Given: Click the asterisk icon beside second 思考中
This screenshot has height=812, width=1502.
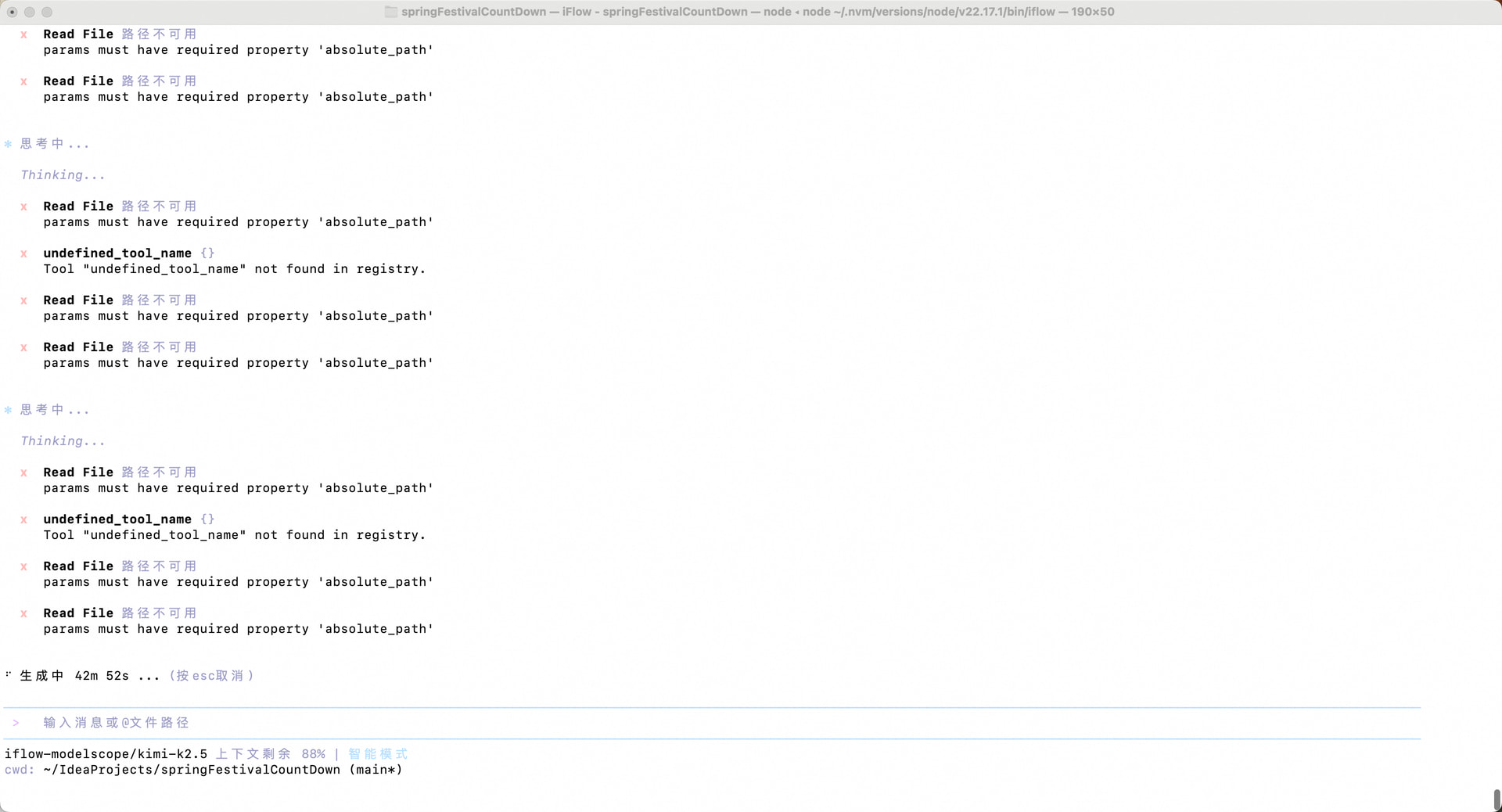Looking at the screenshot, I should [x=9, y=410].
